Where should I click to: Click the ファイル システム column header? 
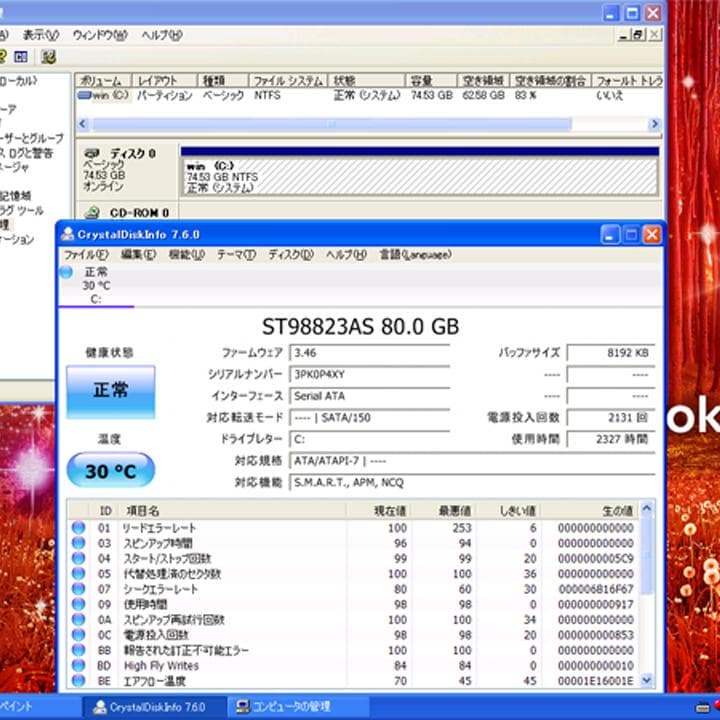coord(288,81)
